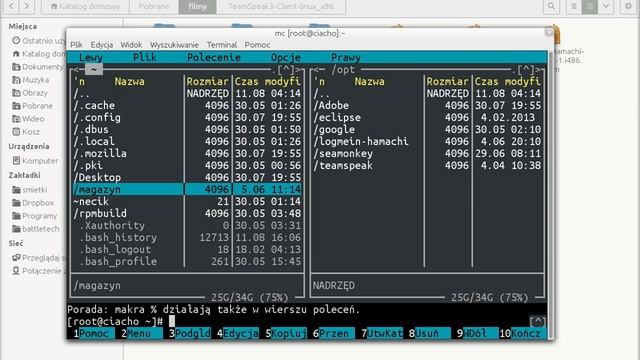
Task: Select the /rpmbuild directory row
Action: click(187, 213)
